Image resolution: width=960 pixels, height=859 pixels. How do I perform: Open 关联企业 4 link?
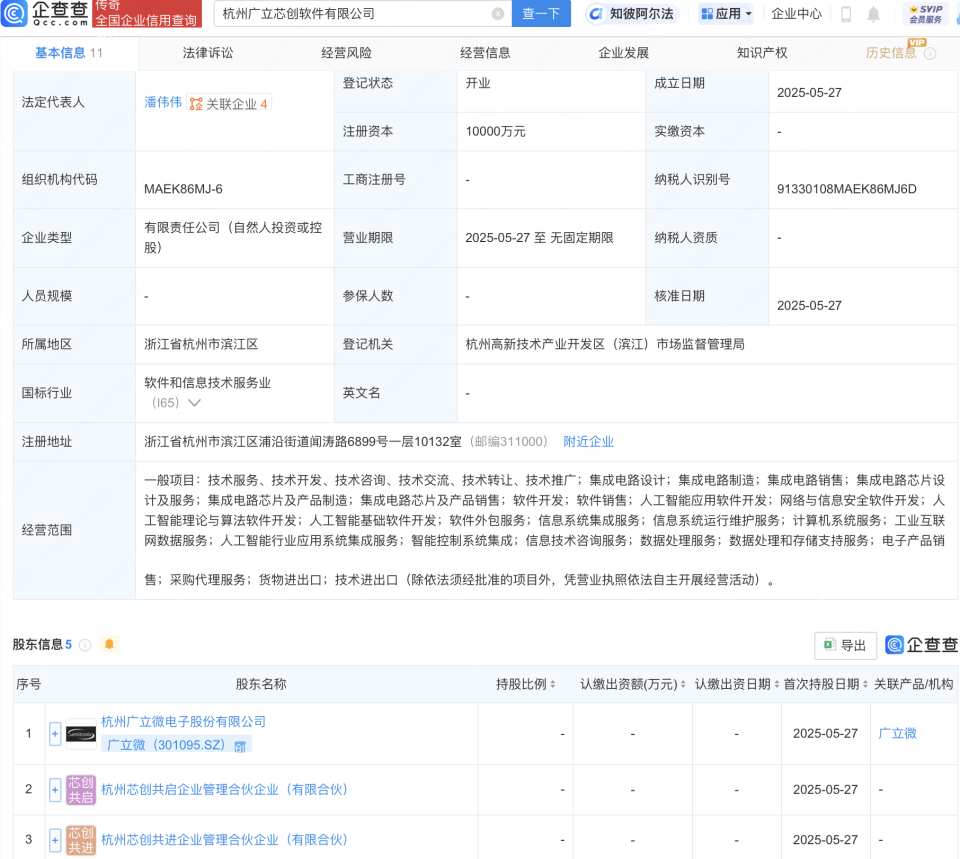(x=229, y=103)
